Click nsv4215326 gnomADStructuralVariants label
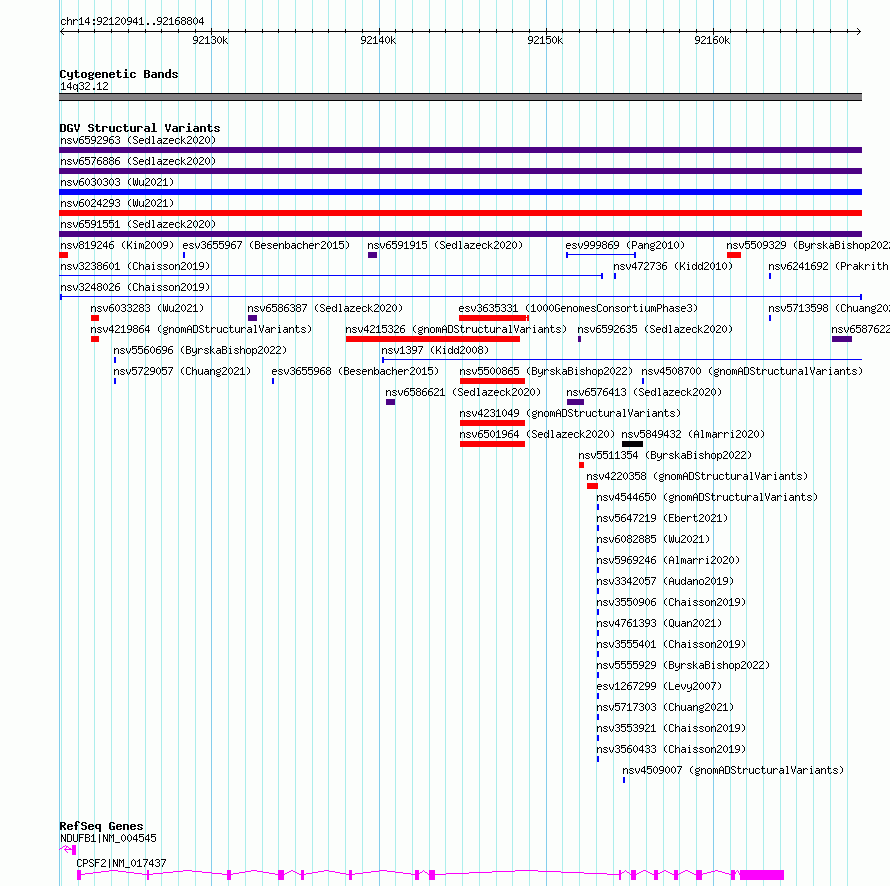Screen dimensions: 890x886 pyautogui.click(x=456, y=329)
